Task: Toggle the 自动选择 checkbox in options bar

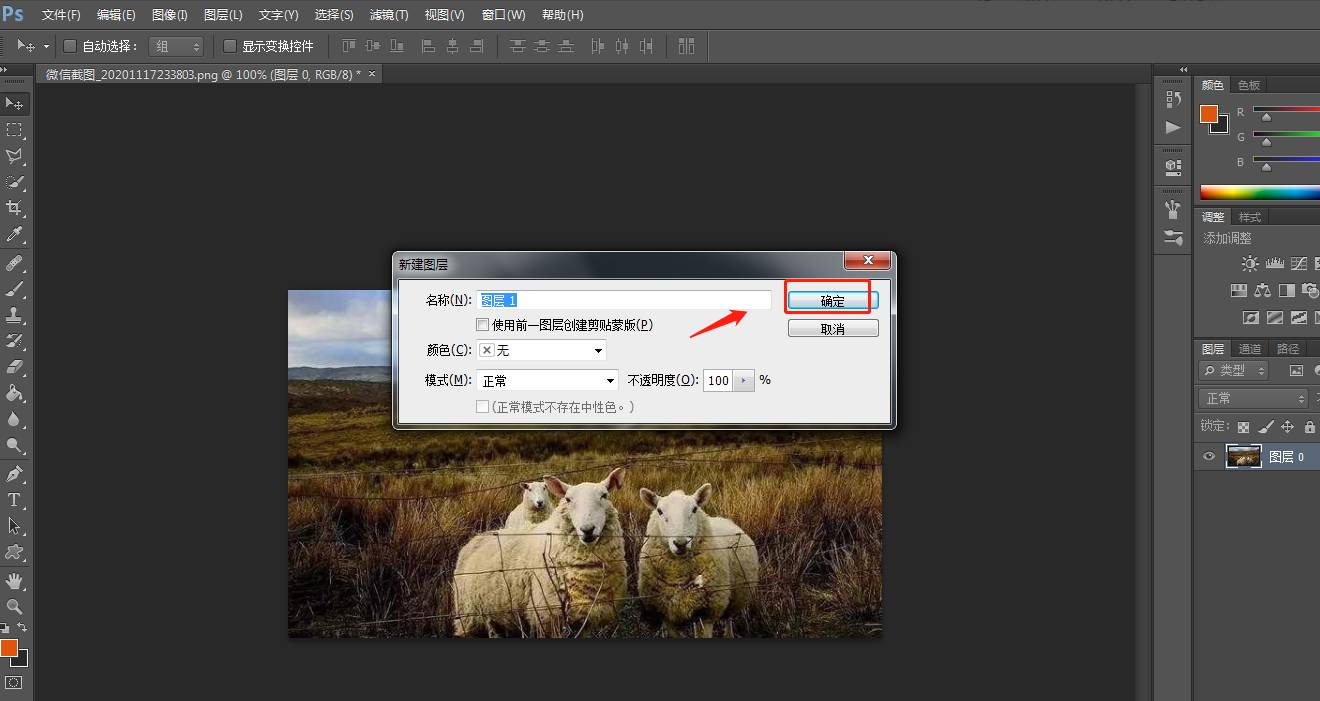Action: tap(68, 46)
